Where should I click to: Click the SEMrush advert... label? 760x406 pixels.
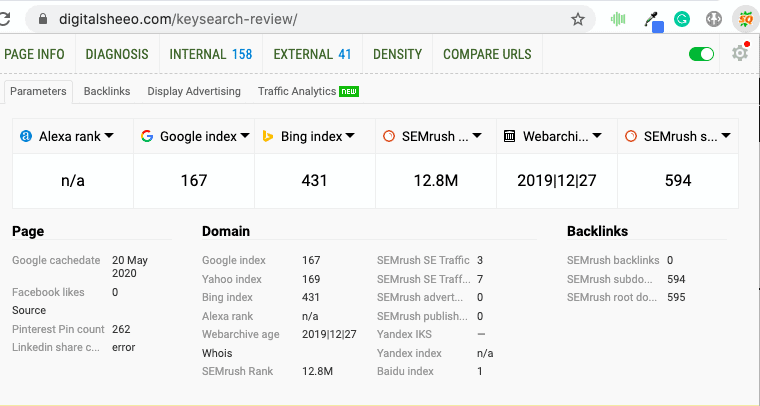point(420,297)
